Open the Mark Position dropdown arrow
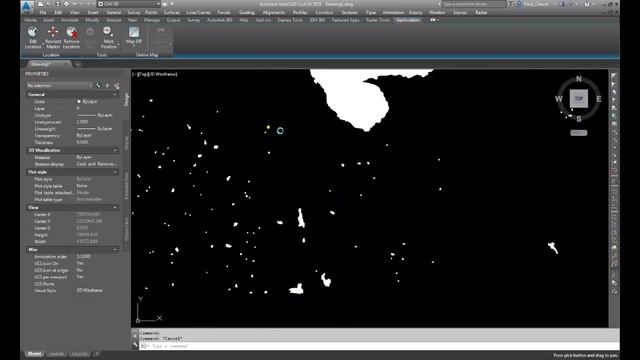 pyautogui.click(x=118, y=44)
